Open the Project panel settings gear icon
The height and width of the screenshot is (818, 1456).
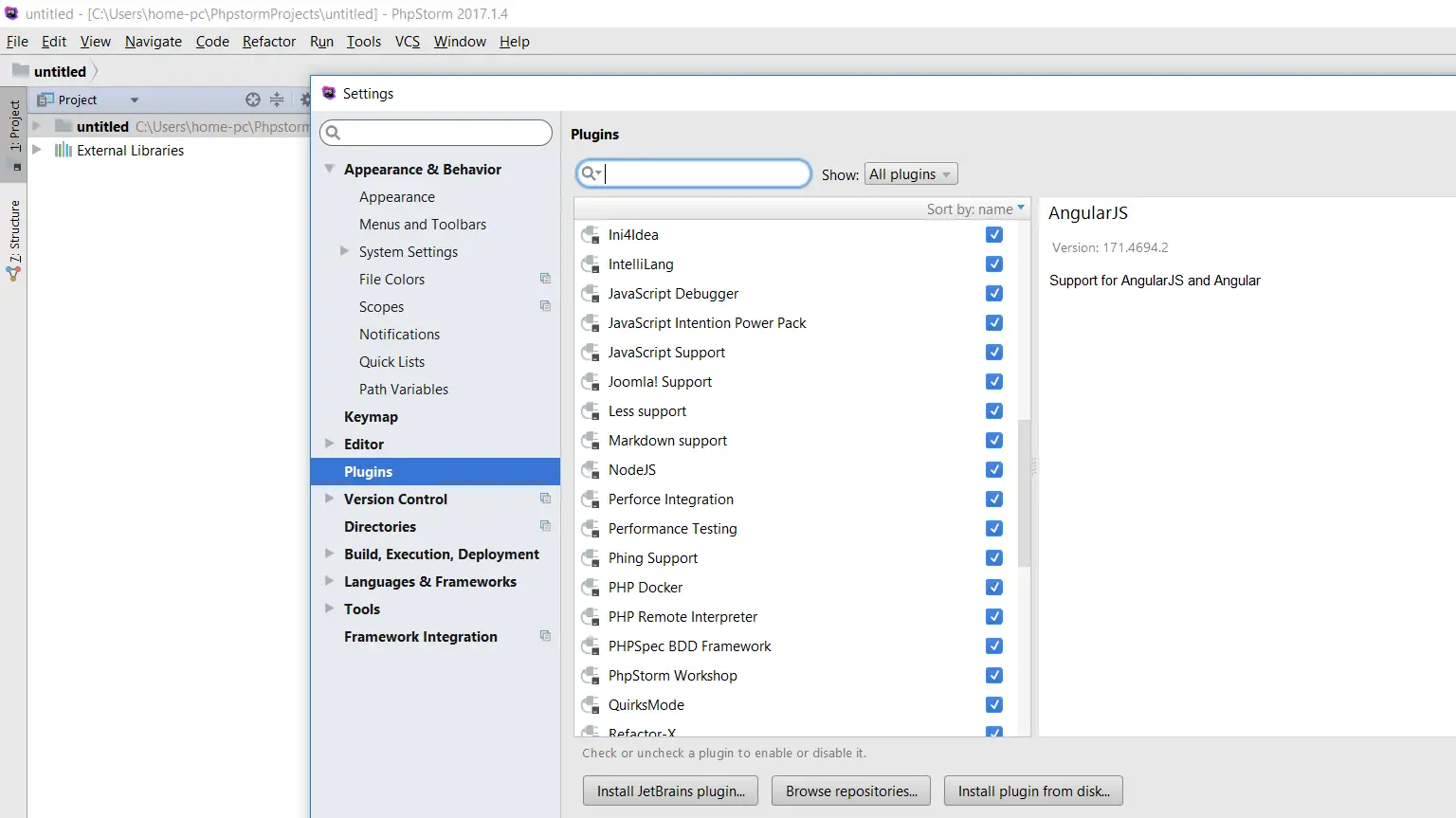point(304,99)
